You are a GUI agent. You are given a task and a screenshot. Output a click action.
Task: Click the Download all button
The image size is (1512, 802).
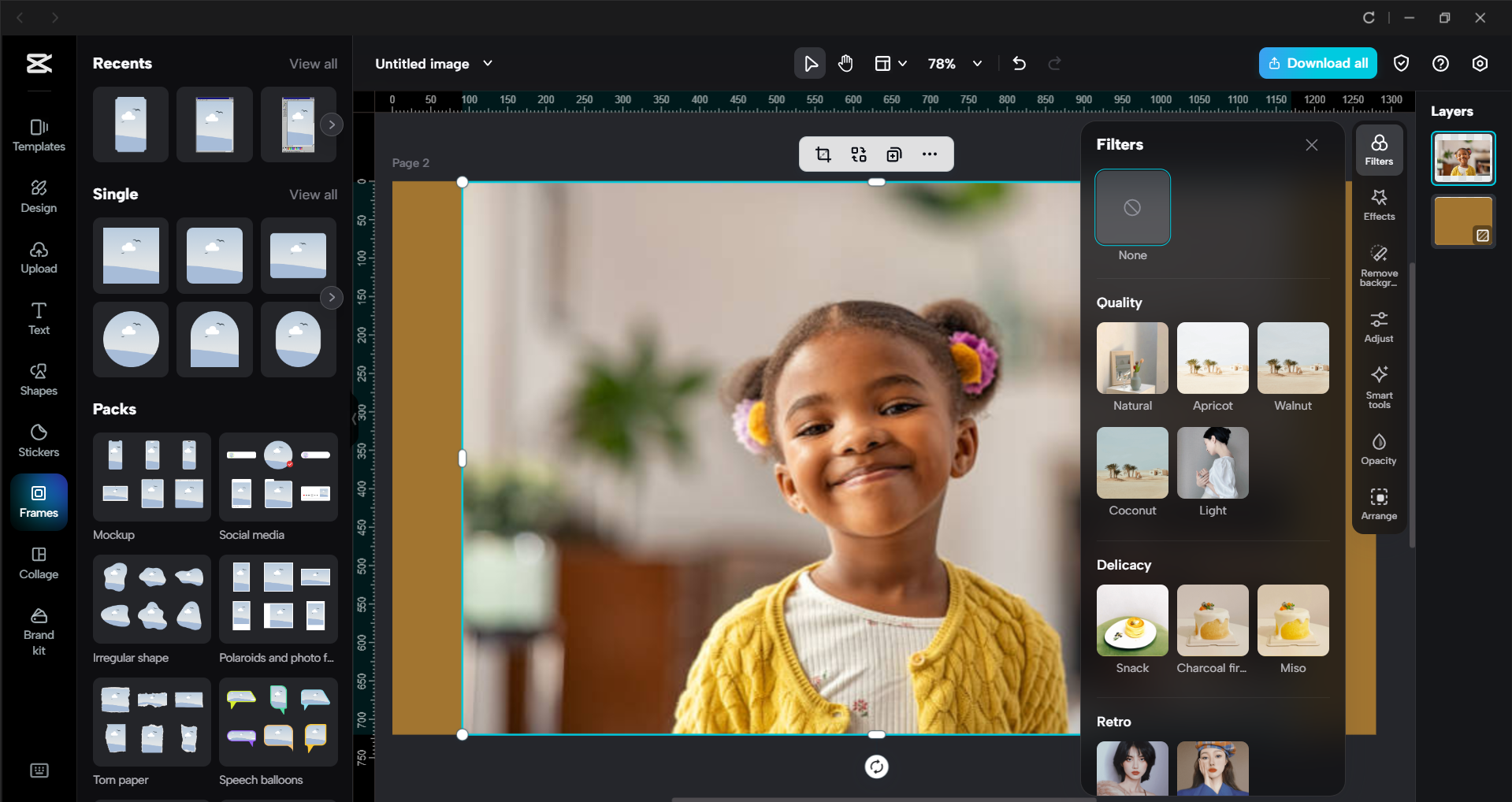tap(1317, 63)
